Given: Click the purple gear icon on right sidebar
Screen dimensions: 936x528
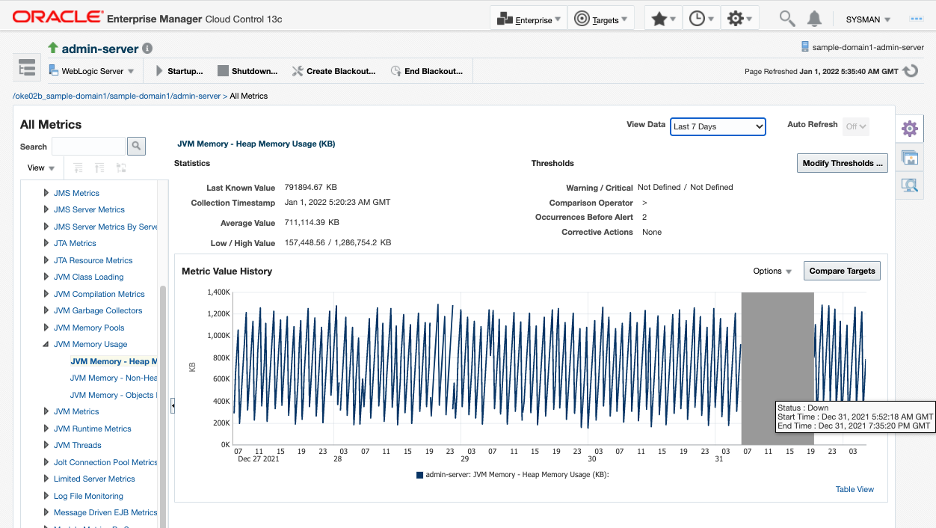Looking at the screenshot, I should [910, 128].
